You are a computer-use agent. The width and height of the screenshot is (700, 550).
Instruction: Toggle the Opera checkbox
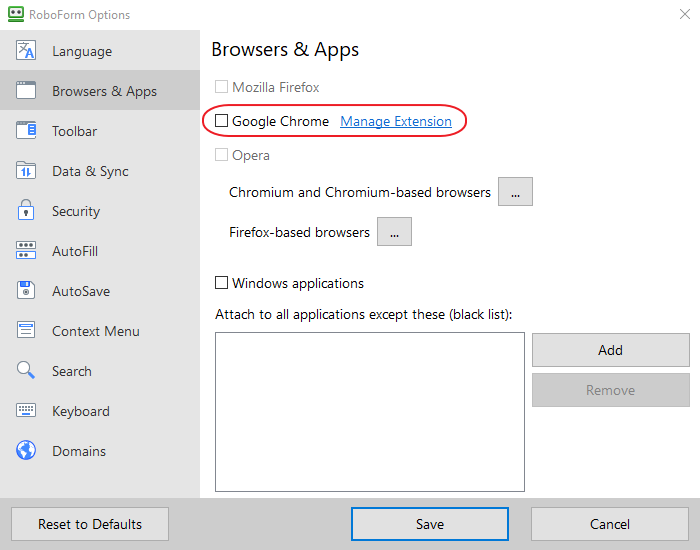[221, 155]
